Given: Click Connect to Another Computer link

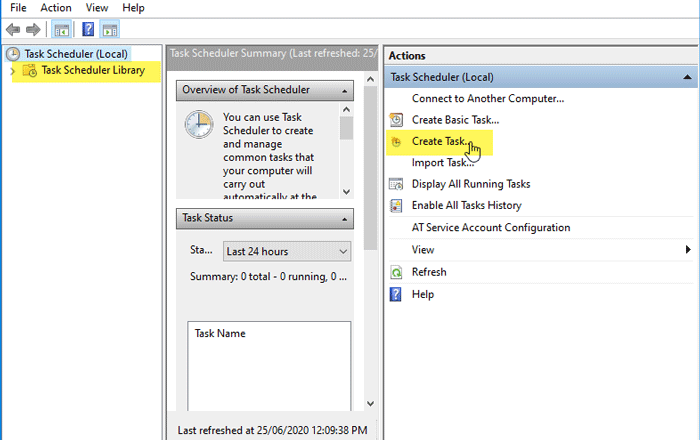Looking at the screenshot, I should (488, 98).
